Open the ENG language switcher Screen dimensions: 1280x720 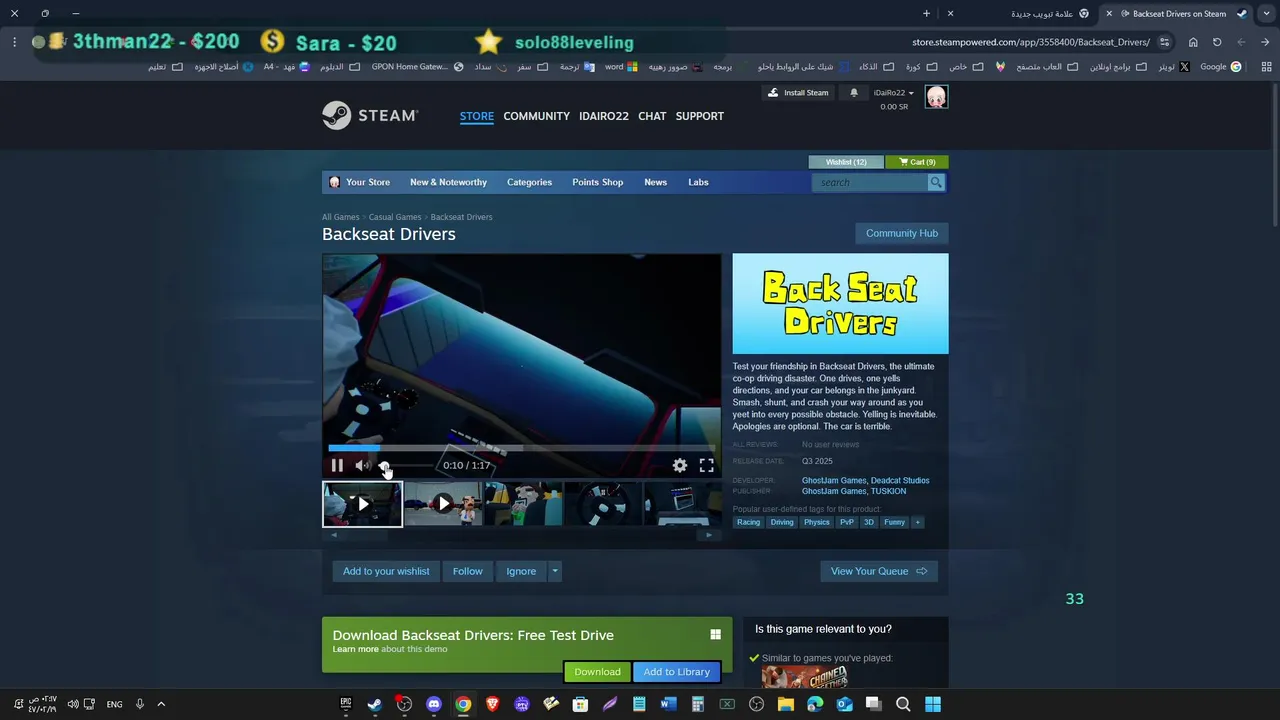pyautogui.click(x=114, y=704)
